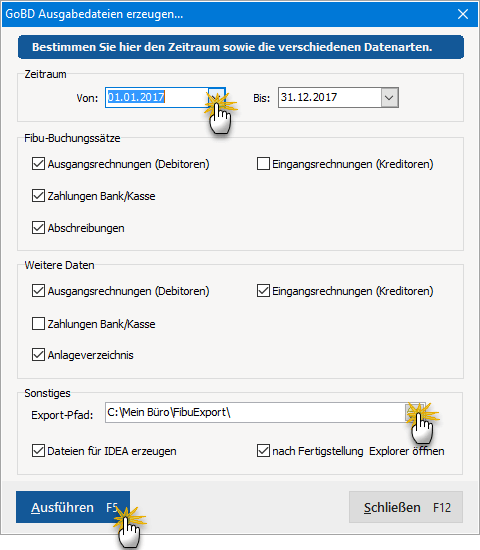
Task: Click into the Von date field
Action: 157,97
